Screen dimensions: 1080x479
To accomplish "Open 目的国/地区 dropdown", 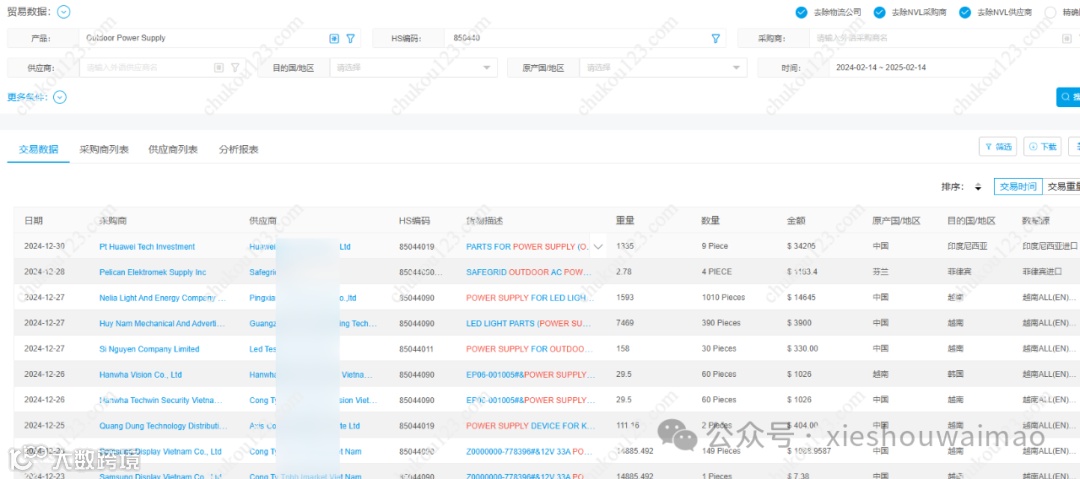I will (413, 68).
